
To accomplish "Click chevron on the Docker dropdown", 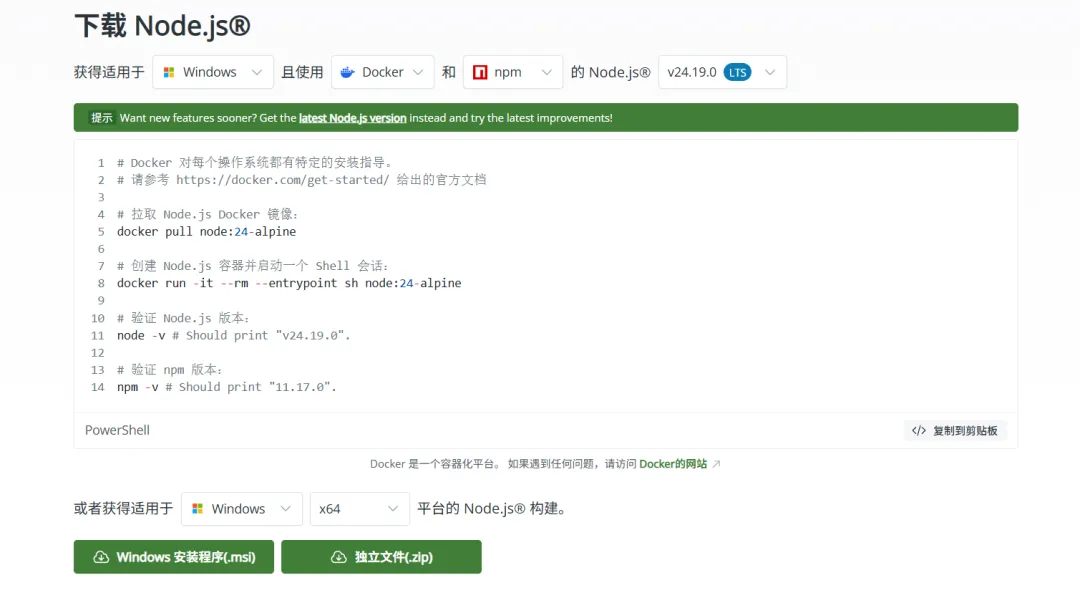I will (x=418, y=72).
